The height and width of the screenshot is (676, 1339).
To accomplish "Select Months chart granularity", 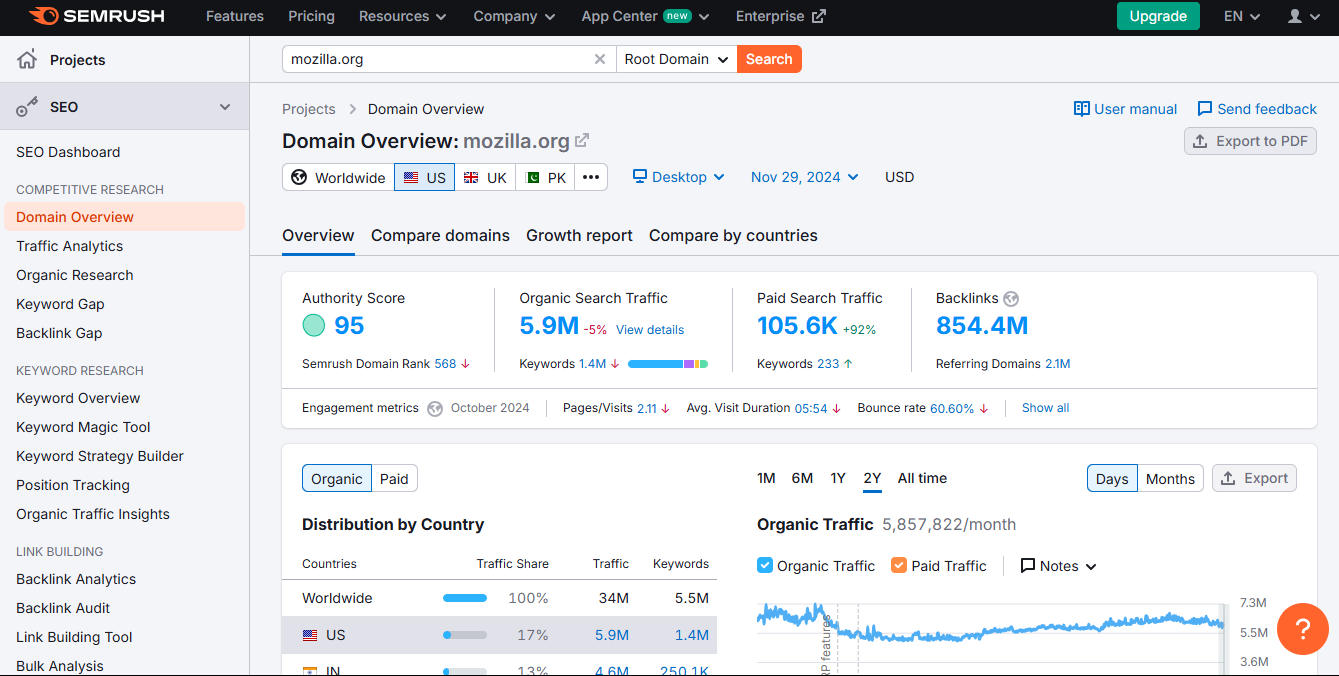I will point(1170,478).
